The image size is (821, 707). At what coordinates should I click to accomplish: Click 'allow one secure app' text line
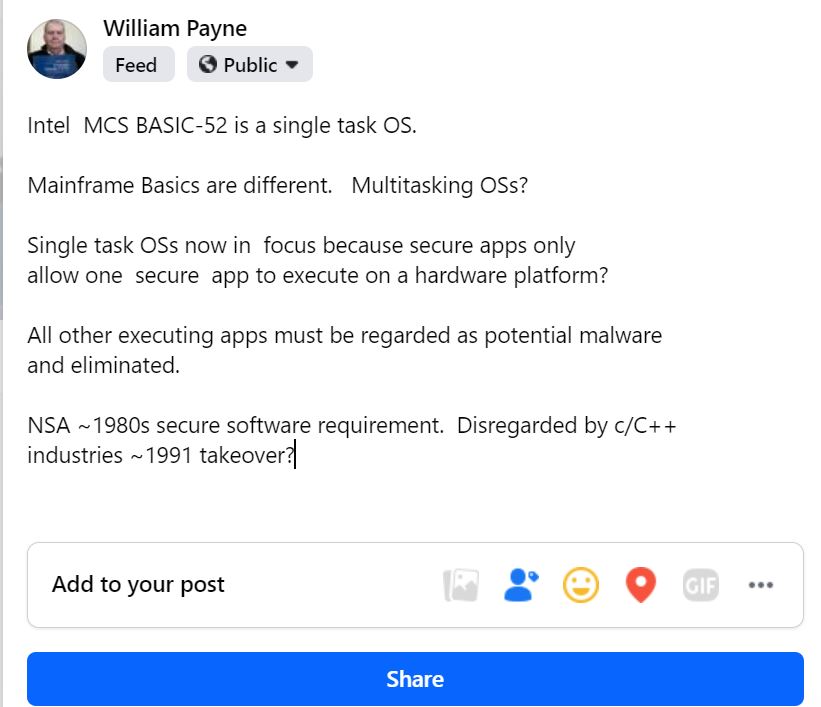(318, 275)
